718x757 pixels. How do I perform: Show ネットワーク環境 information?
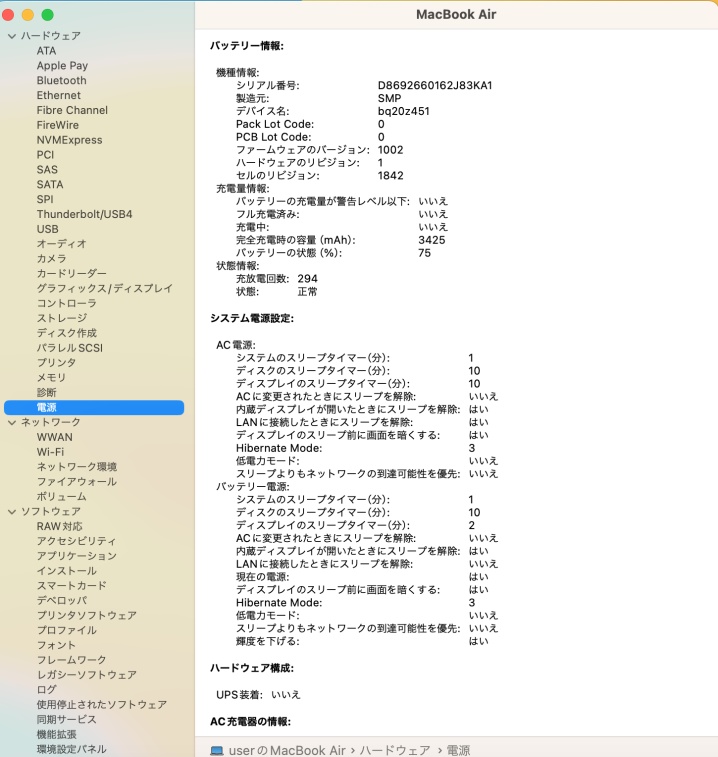tap(77, 467)
